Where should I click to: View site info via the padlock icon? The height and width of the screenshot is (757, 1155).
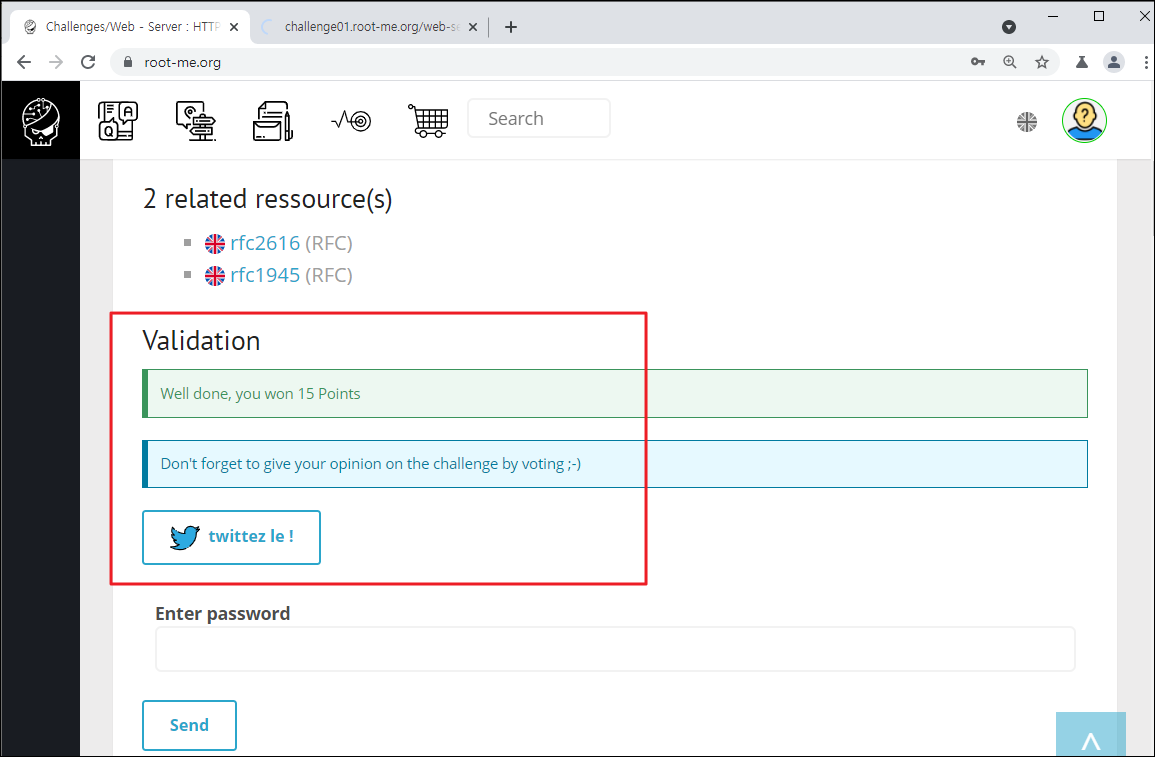tap(127, 62)
